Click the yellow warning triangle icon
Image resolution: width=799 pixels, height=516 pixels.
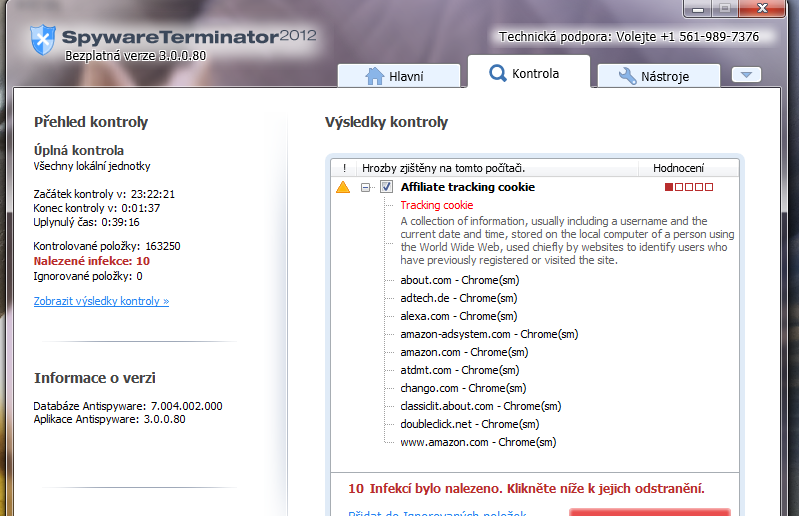click(343, 187)
